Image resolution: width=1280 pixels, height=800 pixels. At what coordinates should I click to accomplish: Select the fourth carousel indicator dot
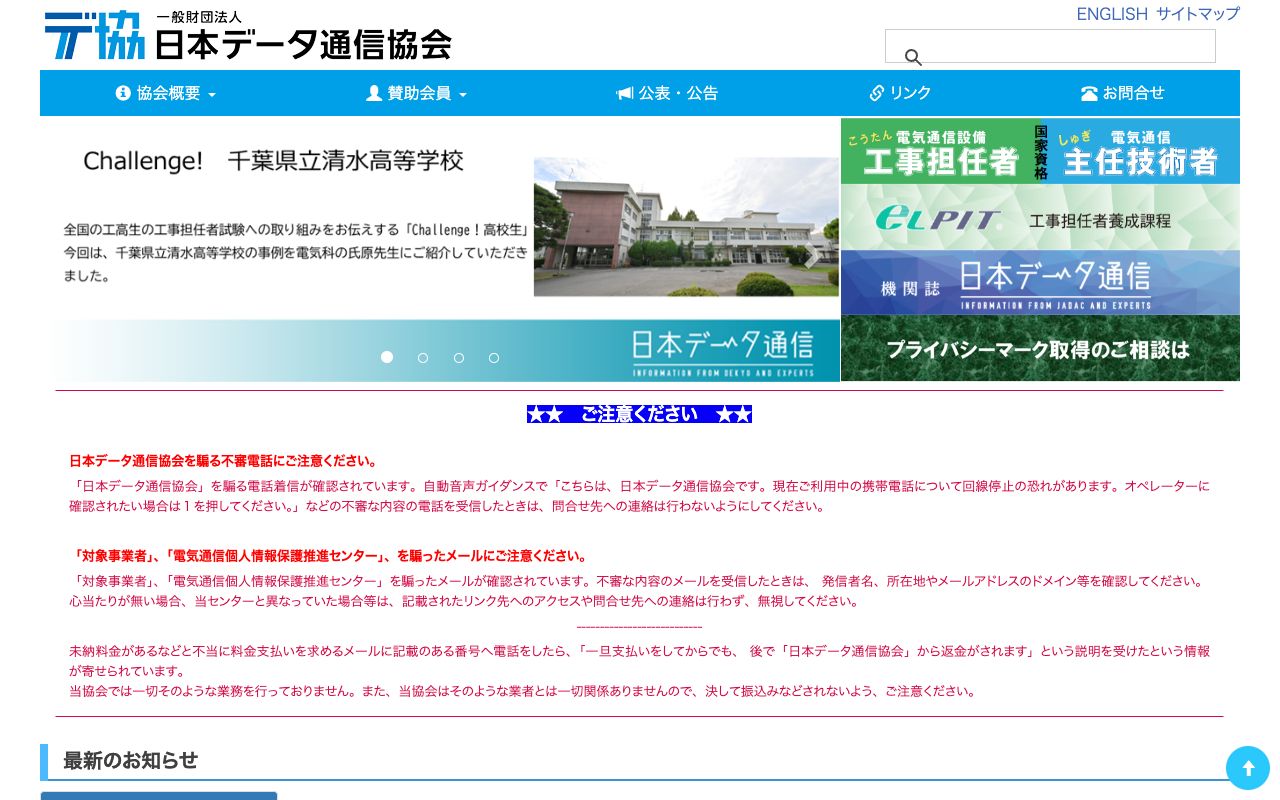point(494,357)
